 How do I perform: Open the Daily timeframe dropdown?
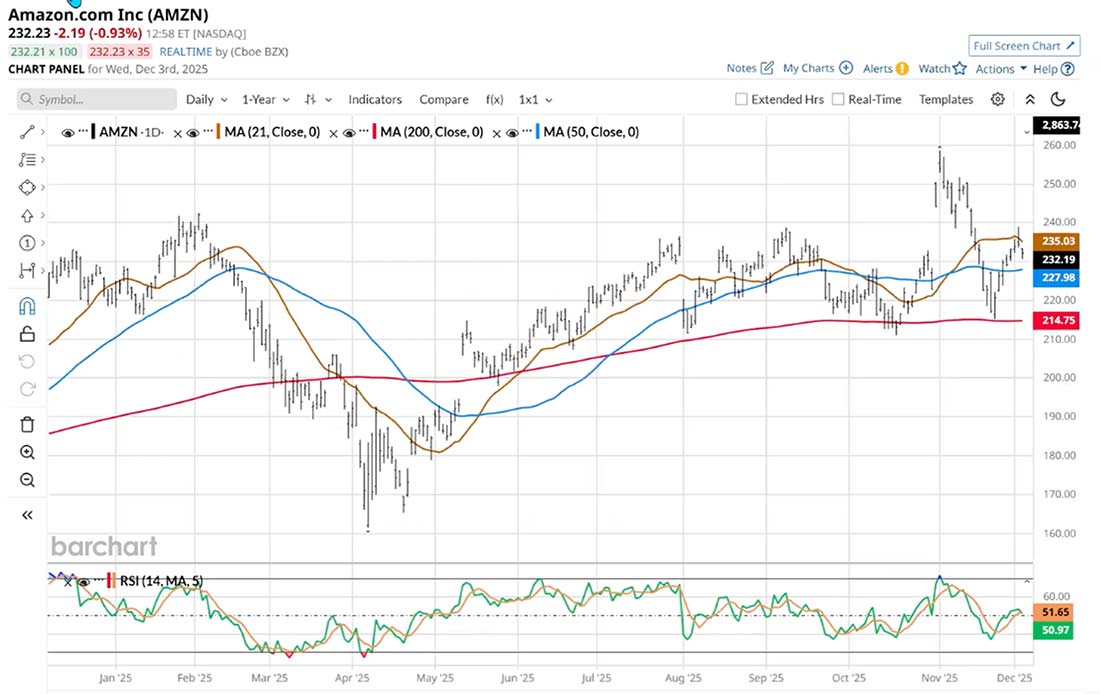pos(205,99)
